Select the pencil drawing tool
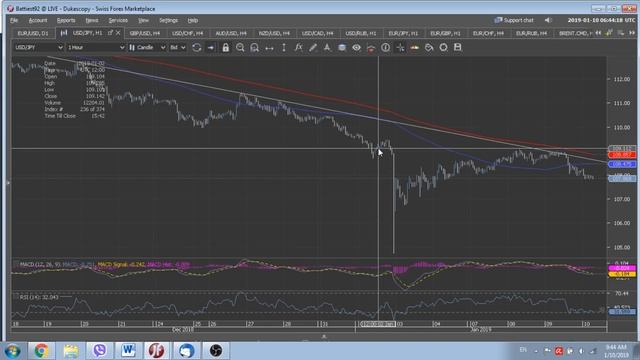This screenshot has height=360, width=640. [313, 48]
